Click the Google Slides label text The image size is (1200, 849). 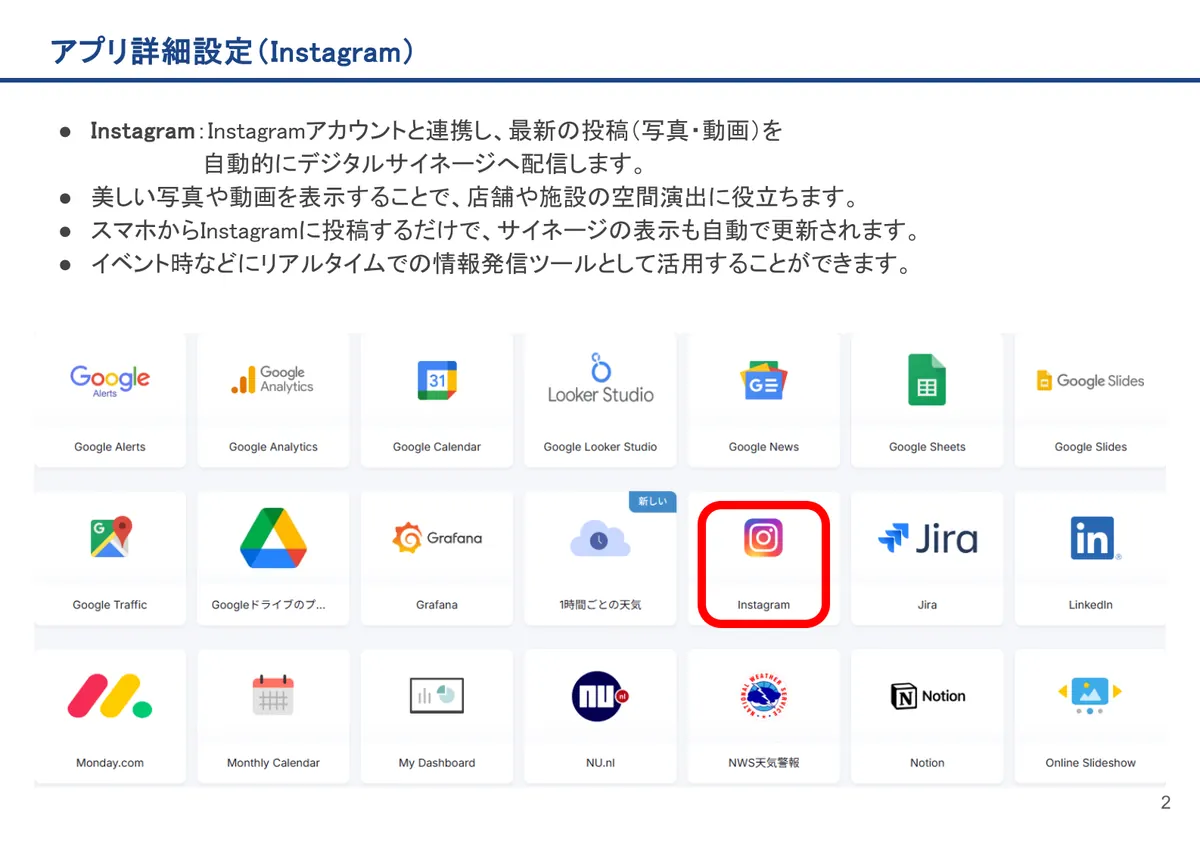1090,447
